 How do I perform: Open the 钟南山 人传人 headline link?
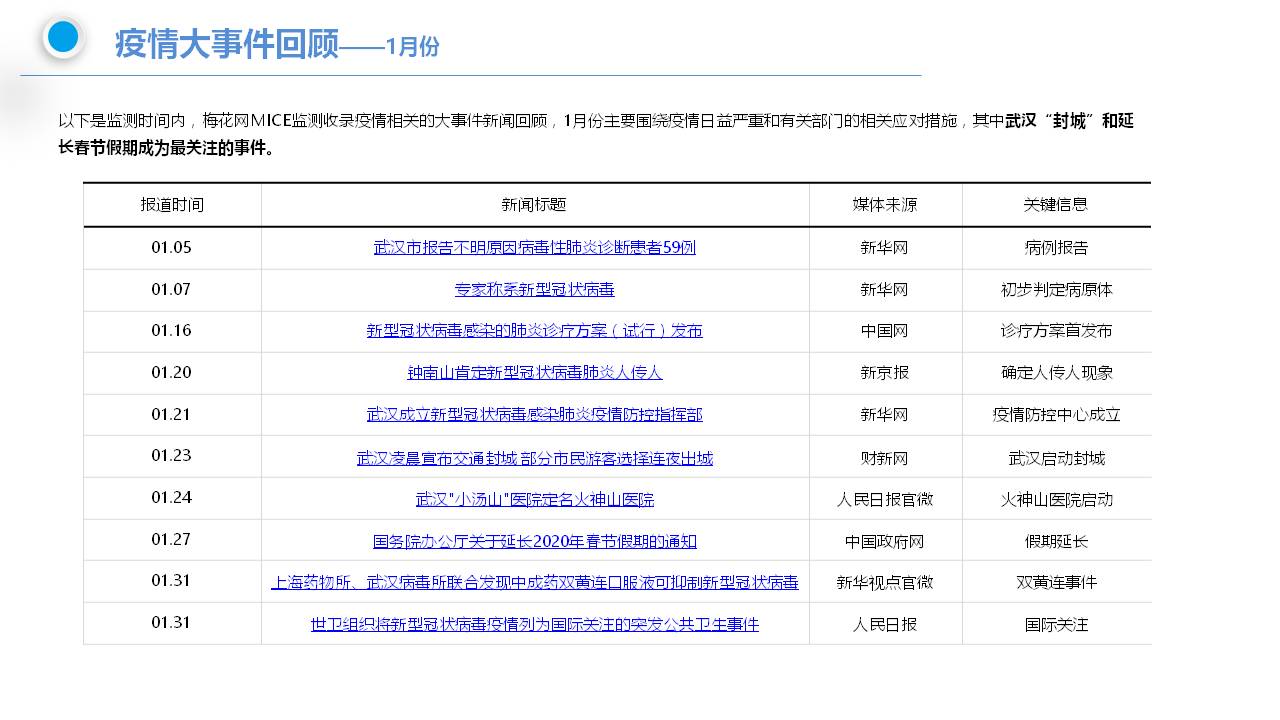pyautogui.click(x=534, y=372)
